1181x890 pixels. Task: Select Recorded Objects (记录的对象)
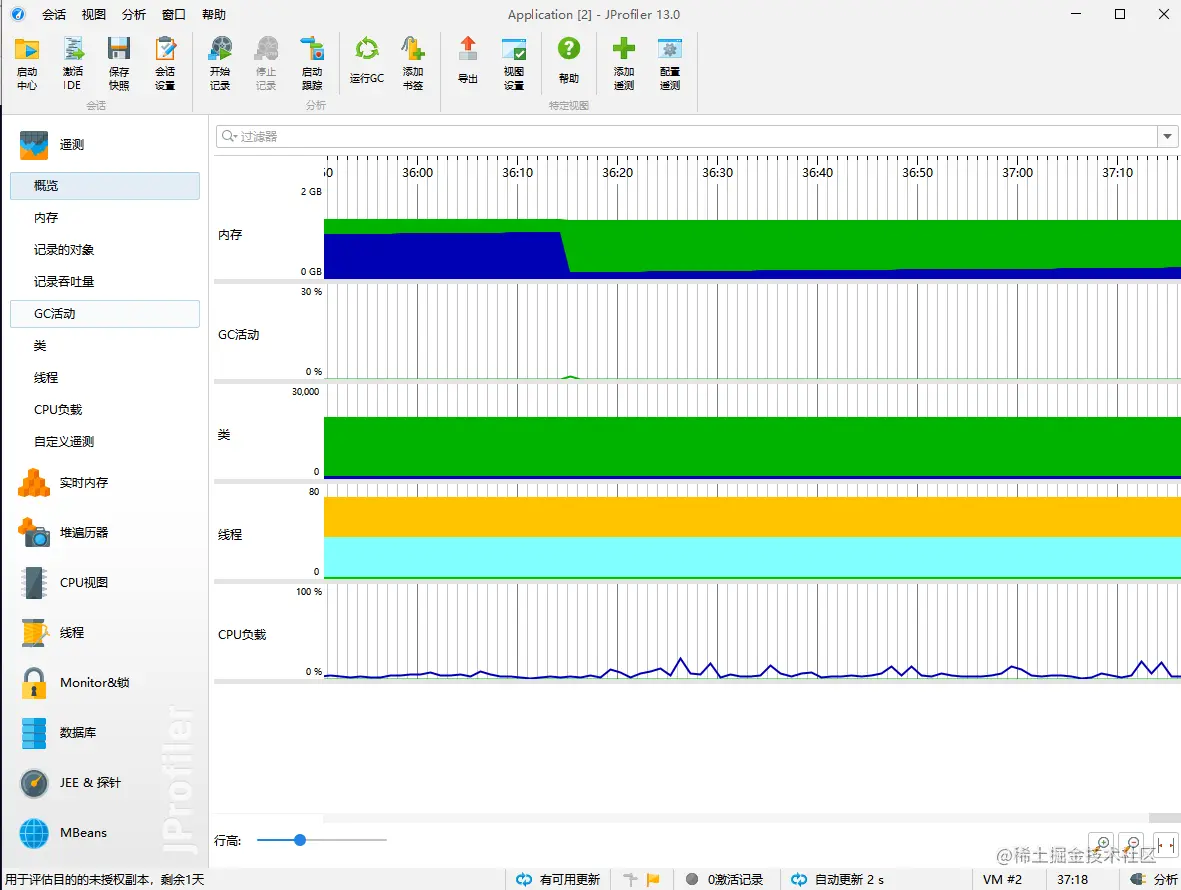click(105, 249)
